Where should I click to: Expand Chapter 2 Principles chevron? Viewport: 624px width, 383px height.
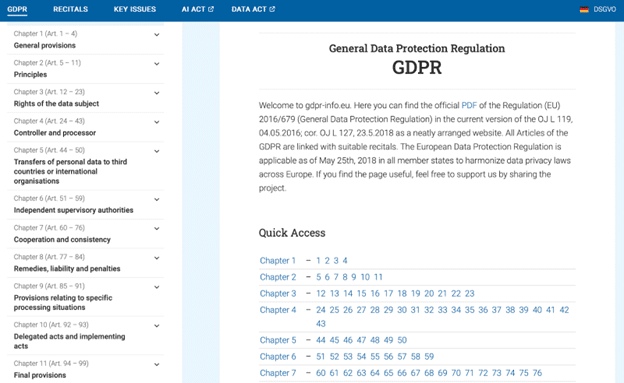click(157, 64)
